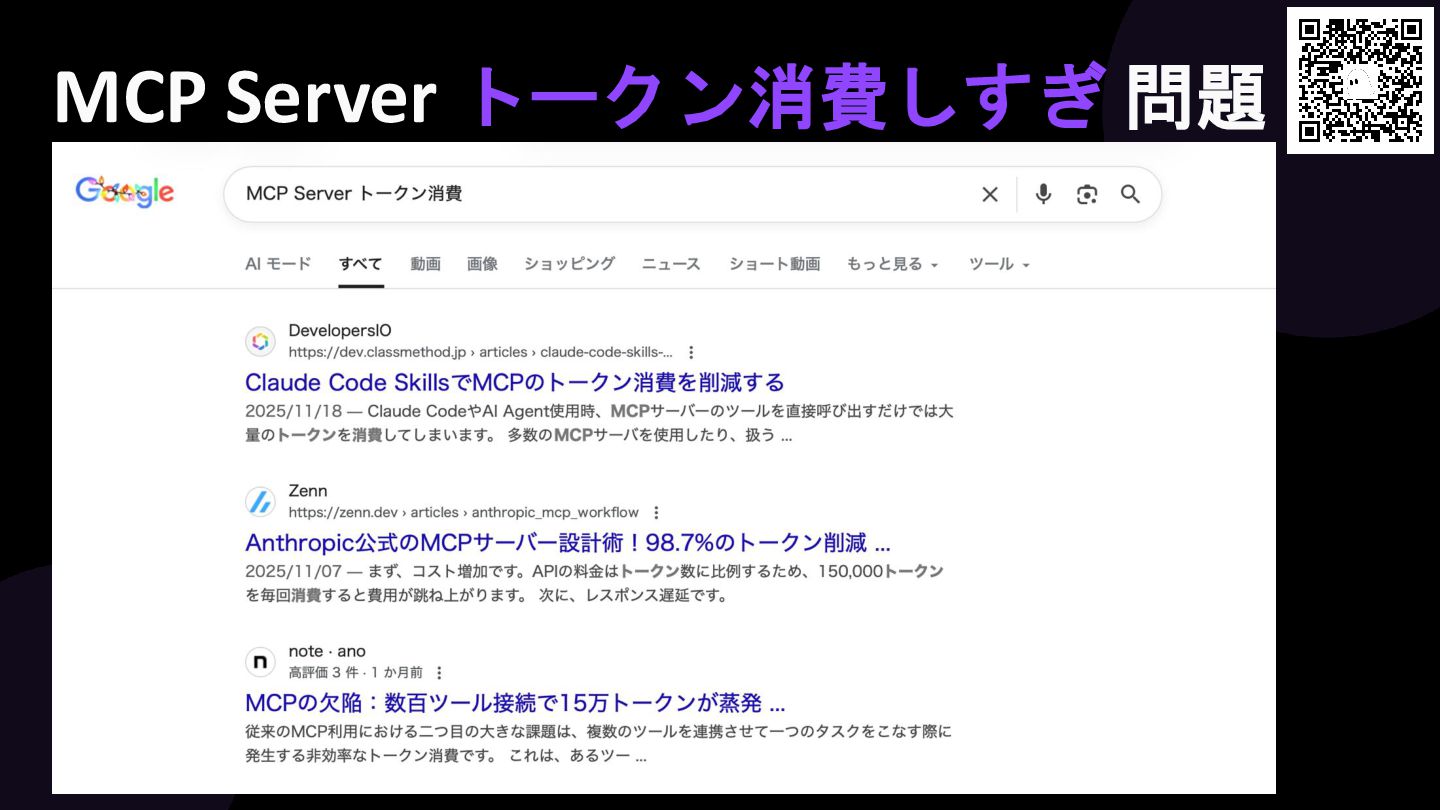
Task: Open 'Claude Code SkillsでMCPのトークン消費を削減する' result
Action: (515, 382)
